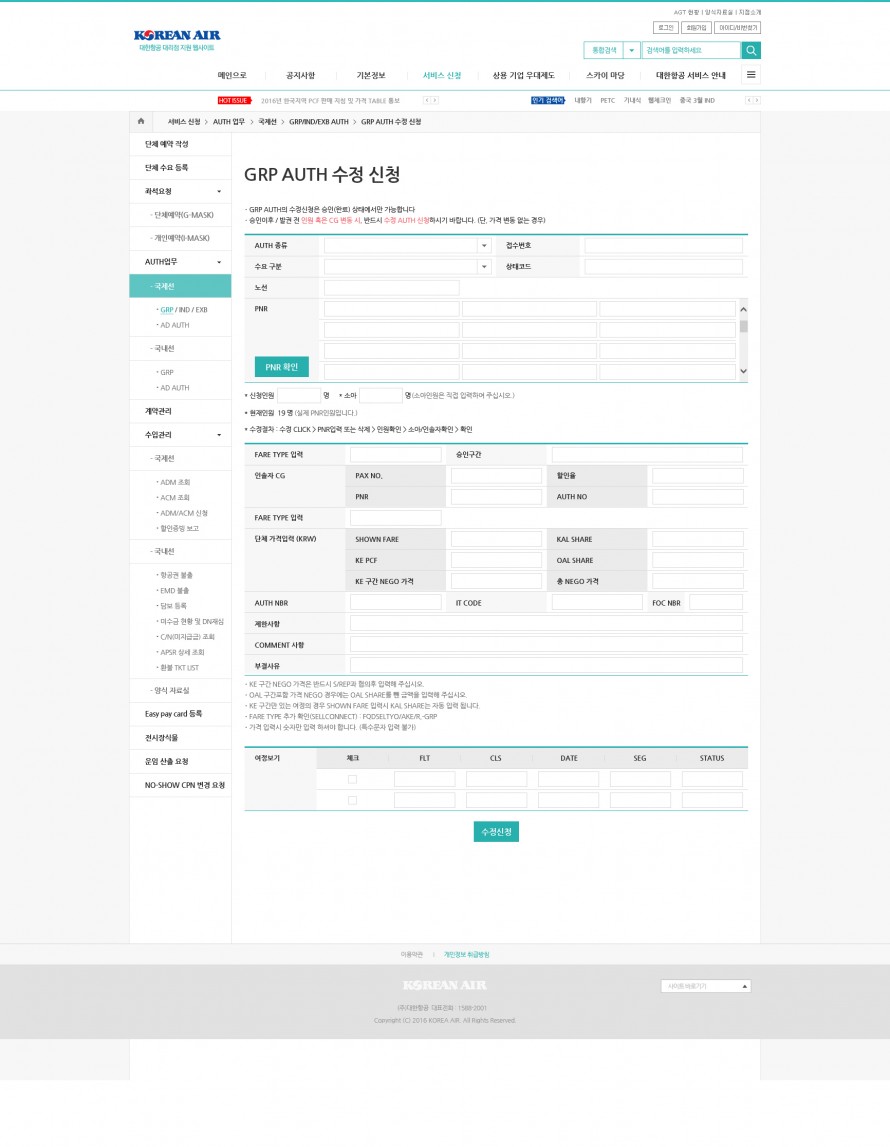Open the 통합검색 search category dropdown
The height and width of the screenshot is (1147, 890).
tap(631, 50)
